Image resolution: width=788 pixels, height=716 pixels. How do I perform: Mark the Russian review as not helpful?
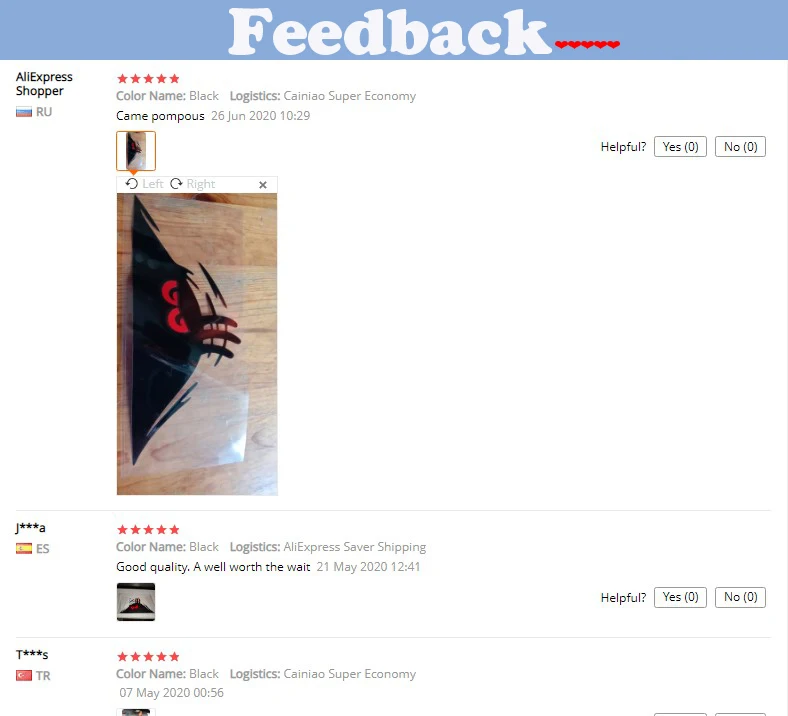point(740,147)
